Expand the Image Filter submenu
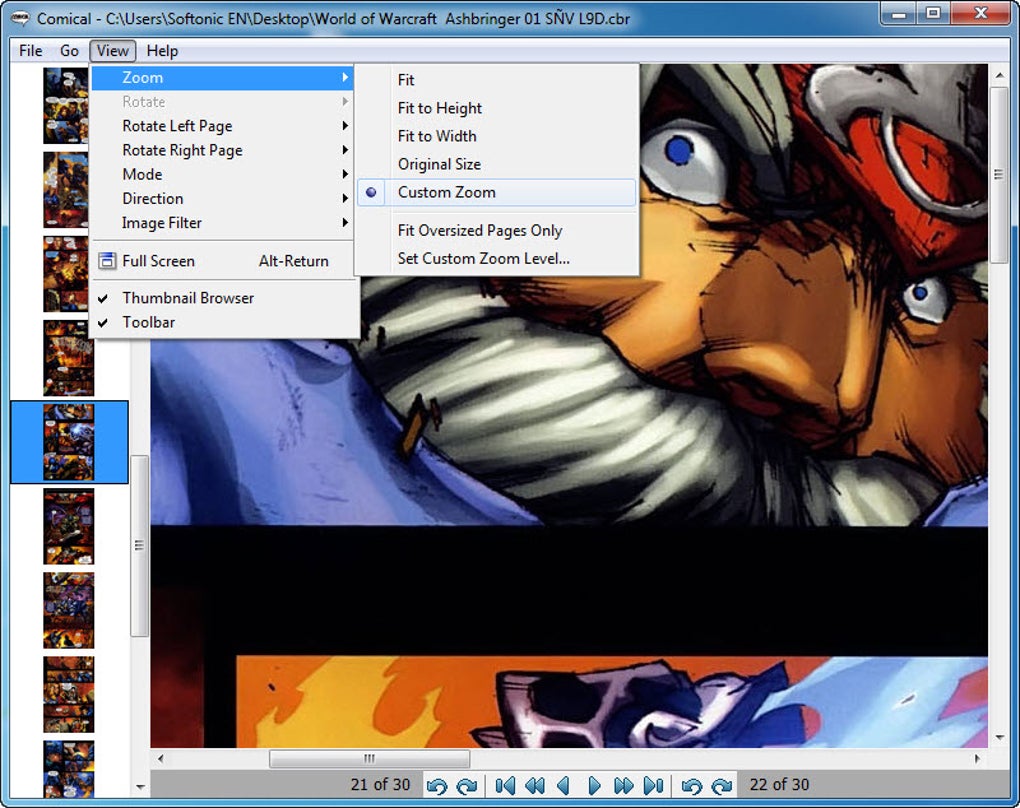Screen dimensions: 1020x808 [x=222, y=222]
